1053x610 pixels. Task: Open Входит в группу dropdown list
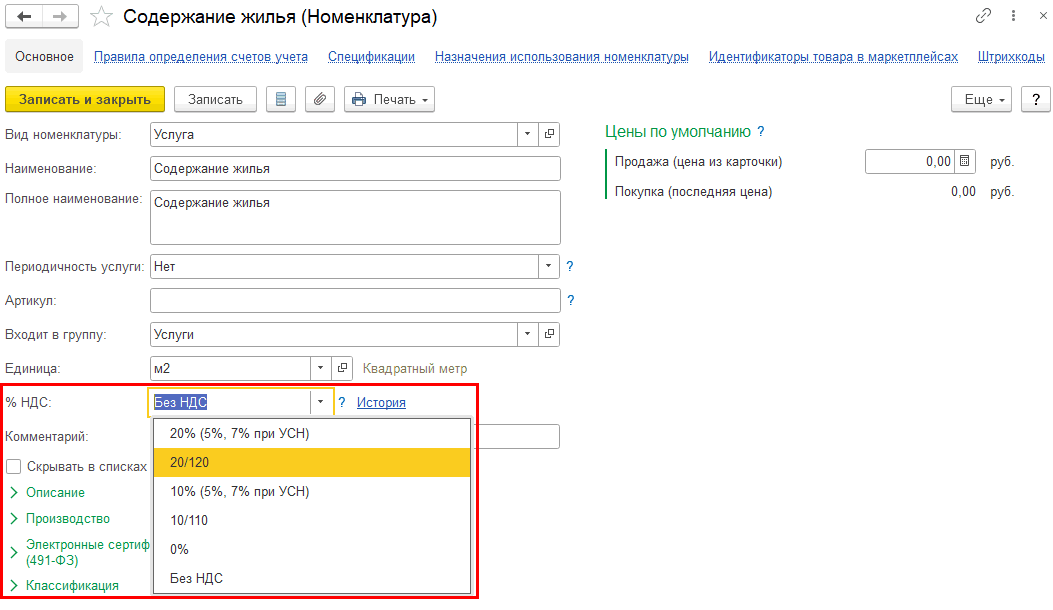point(527,334)
